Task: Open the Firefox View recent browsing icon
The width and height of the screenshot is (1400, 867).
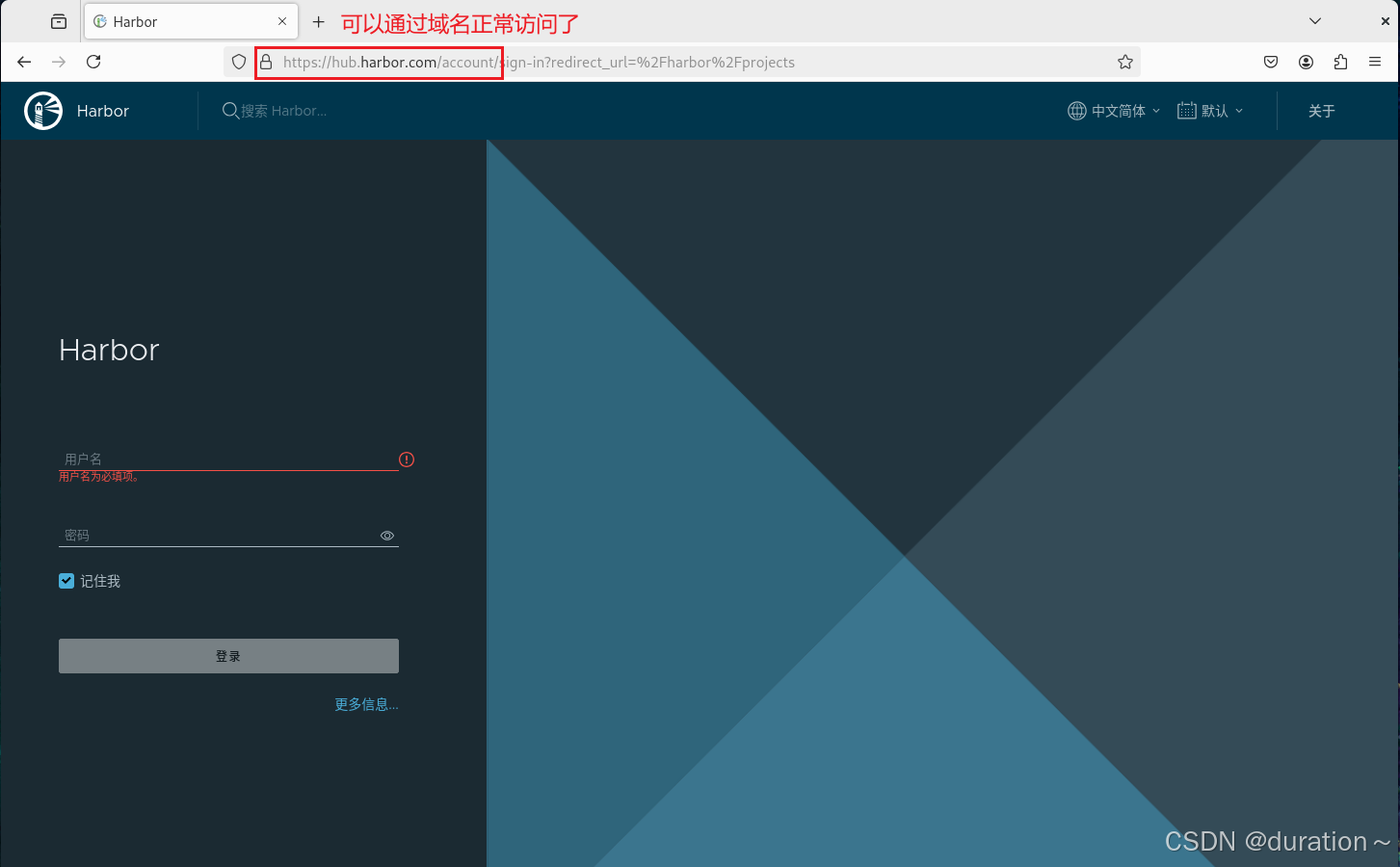Action: [59, 21]
